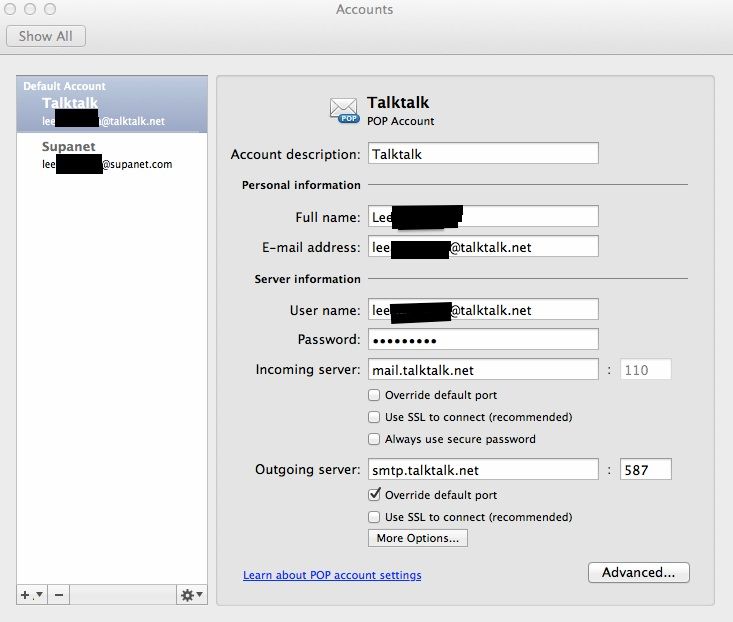Click the Incoming server text field
The image size is (733, 622).
point(483,370)
